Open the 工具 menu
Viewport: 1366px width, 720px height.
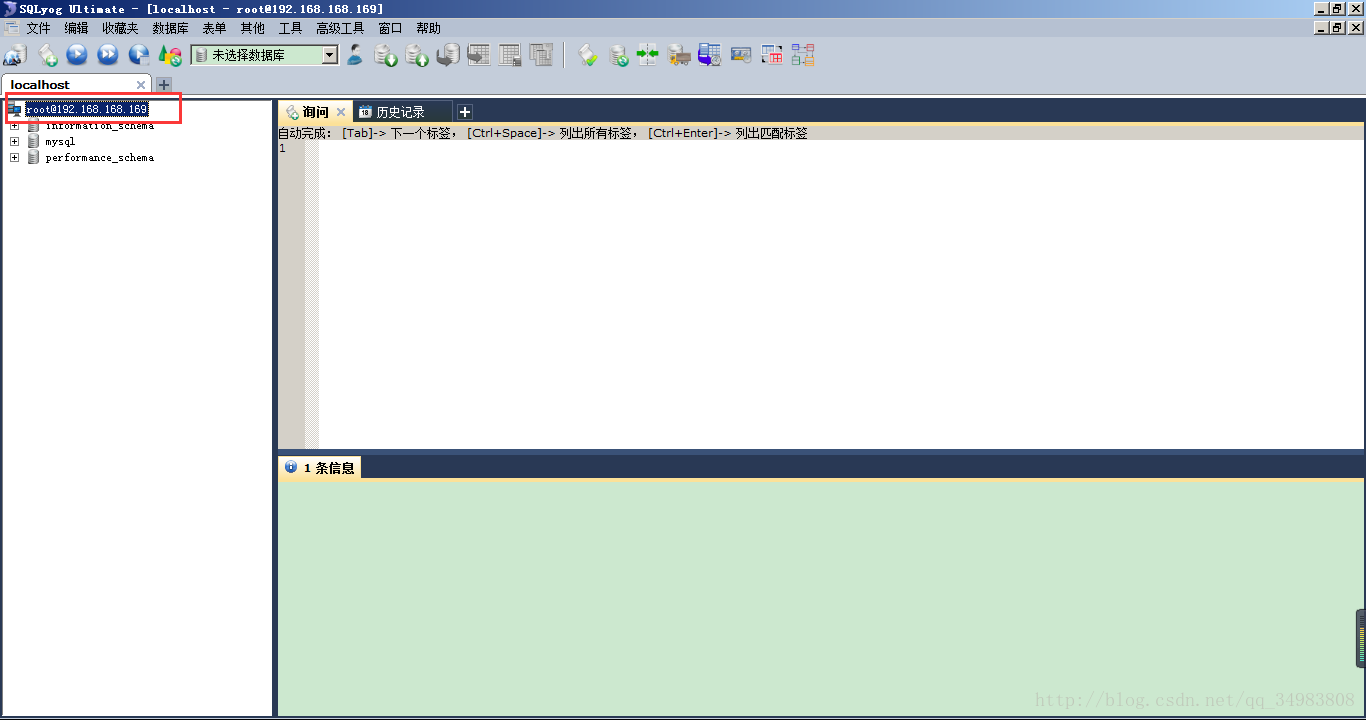tap(290, 28)
